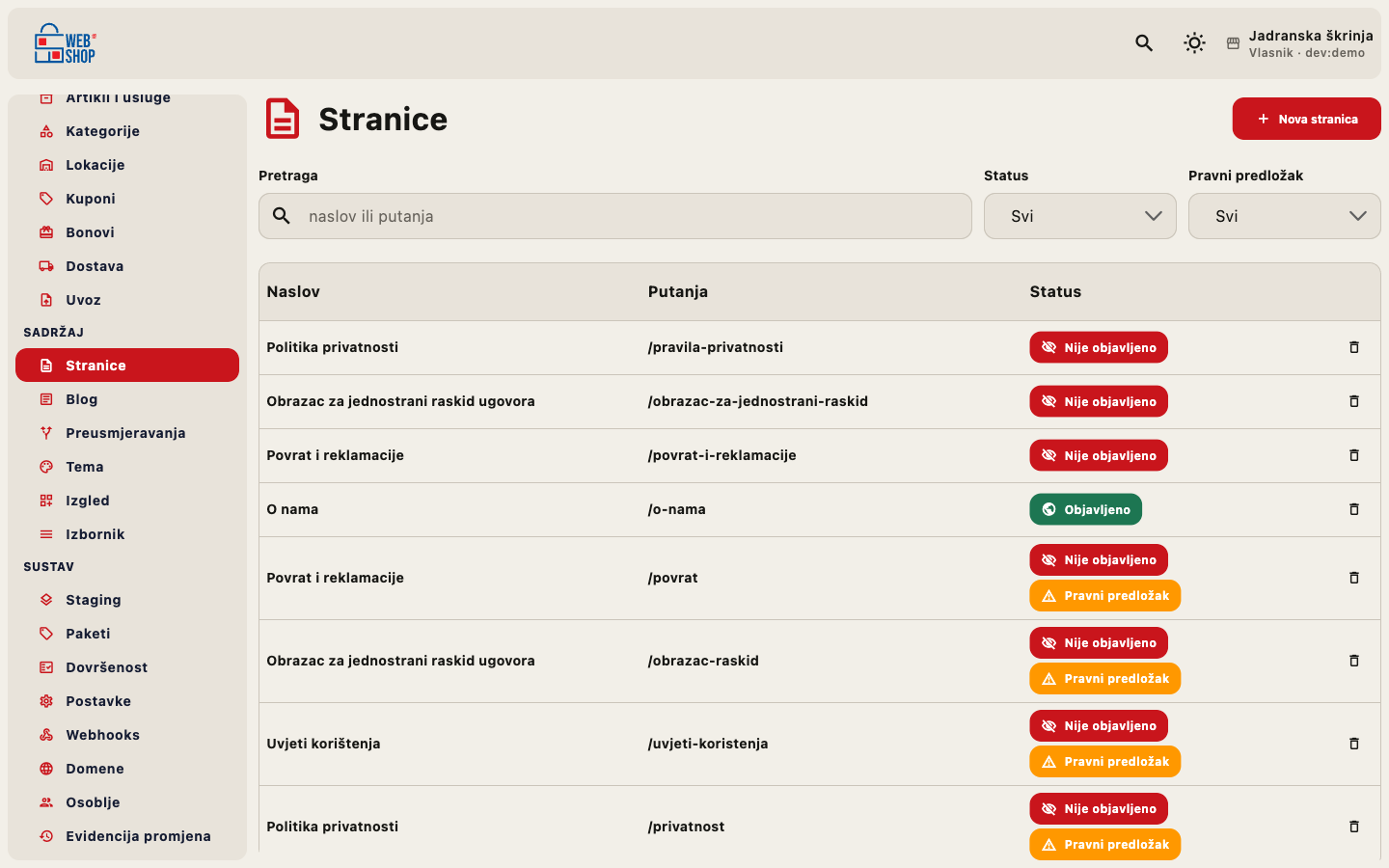Click the Postavke gear icon

coord(46,701)
